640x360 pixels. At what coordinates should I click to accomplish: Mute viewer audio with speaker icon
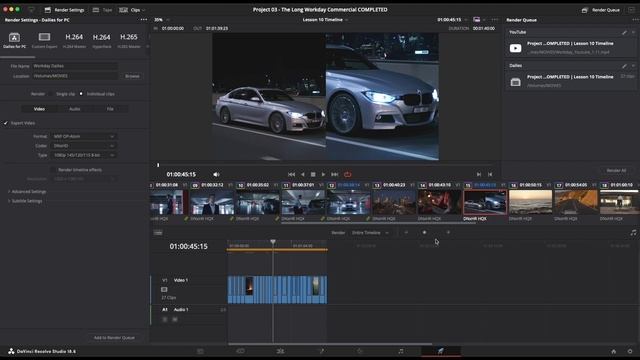tap(216, 174)
